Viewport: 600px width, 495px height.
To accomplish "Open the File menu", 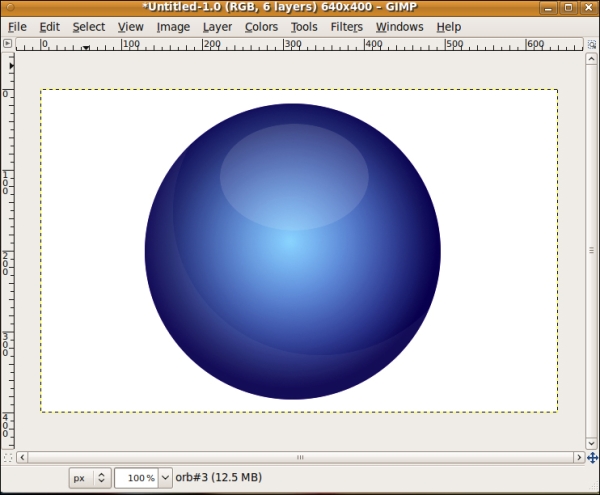I will point(17,27).
